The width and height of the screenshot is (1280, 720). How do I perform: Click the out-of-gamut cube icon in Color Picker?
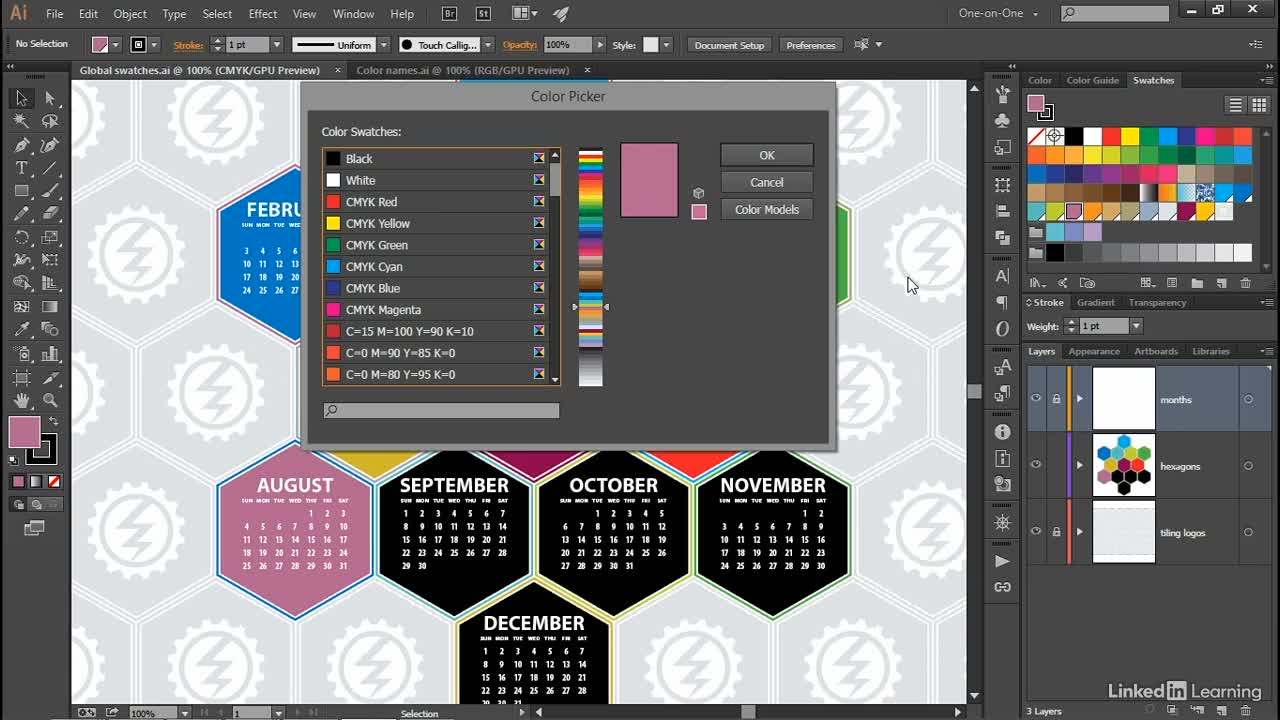[x=698, y=193]
